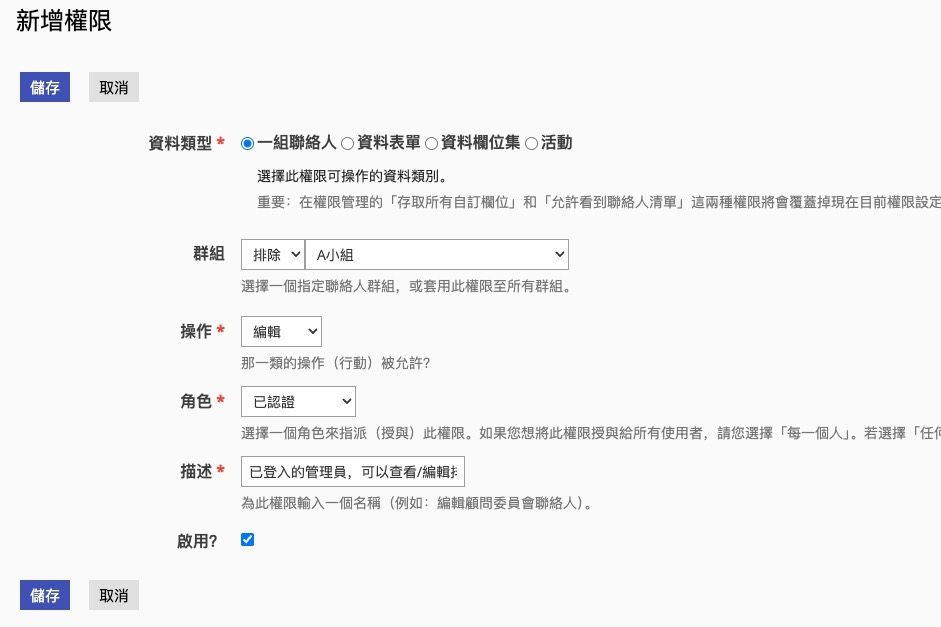The image size is (941, 627).
Task: Open the 角色 dropdown showing 已認證
Action: 298,401
